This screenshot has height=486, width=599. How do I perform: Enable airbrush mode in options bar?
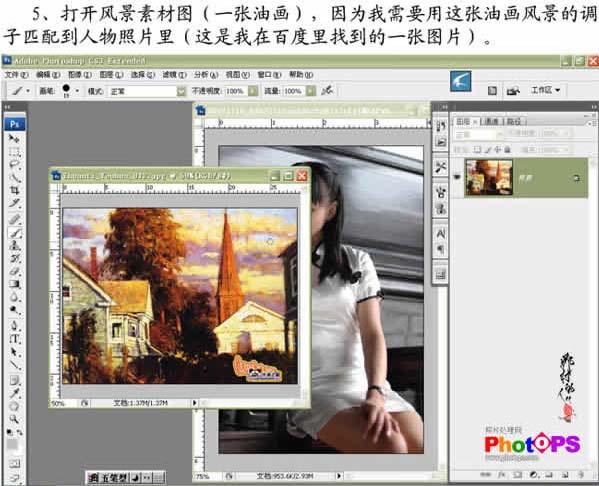tap(327, 91)
